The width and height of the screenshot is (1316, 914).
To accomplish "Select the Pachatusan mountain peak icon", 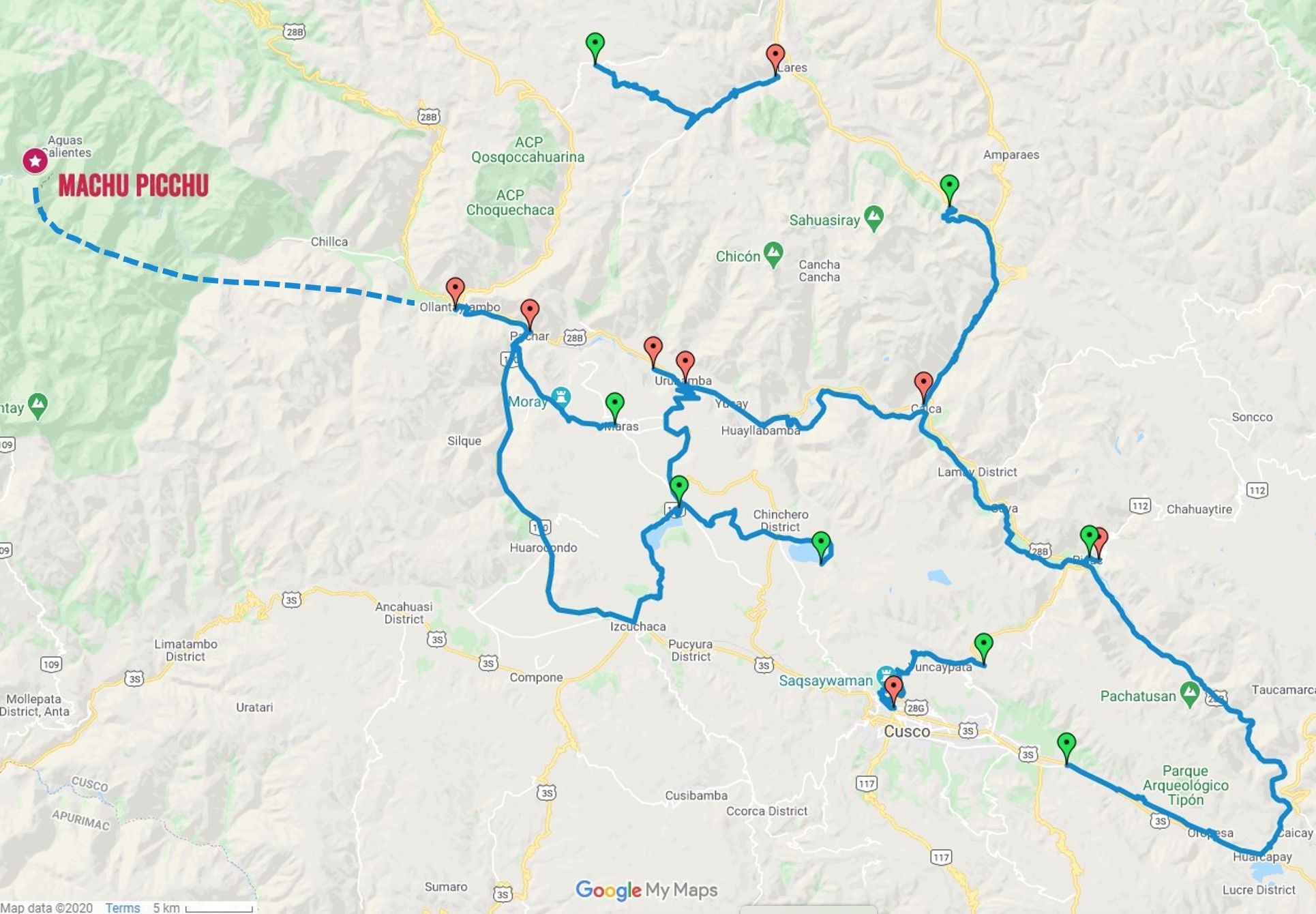I will [x=1190, y=694].
